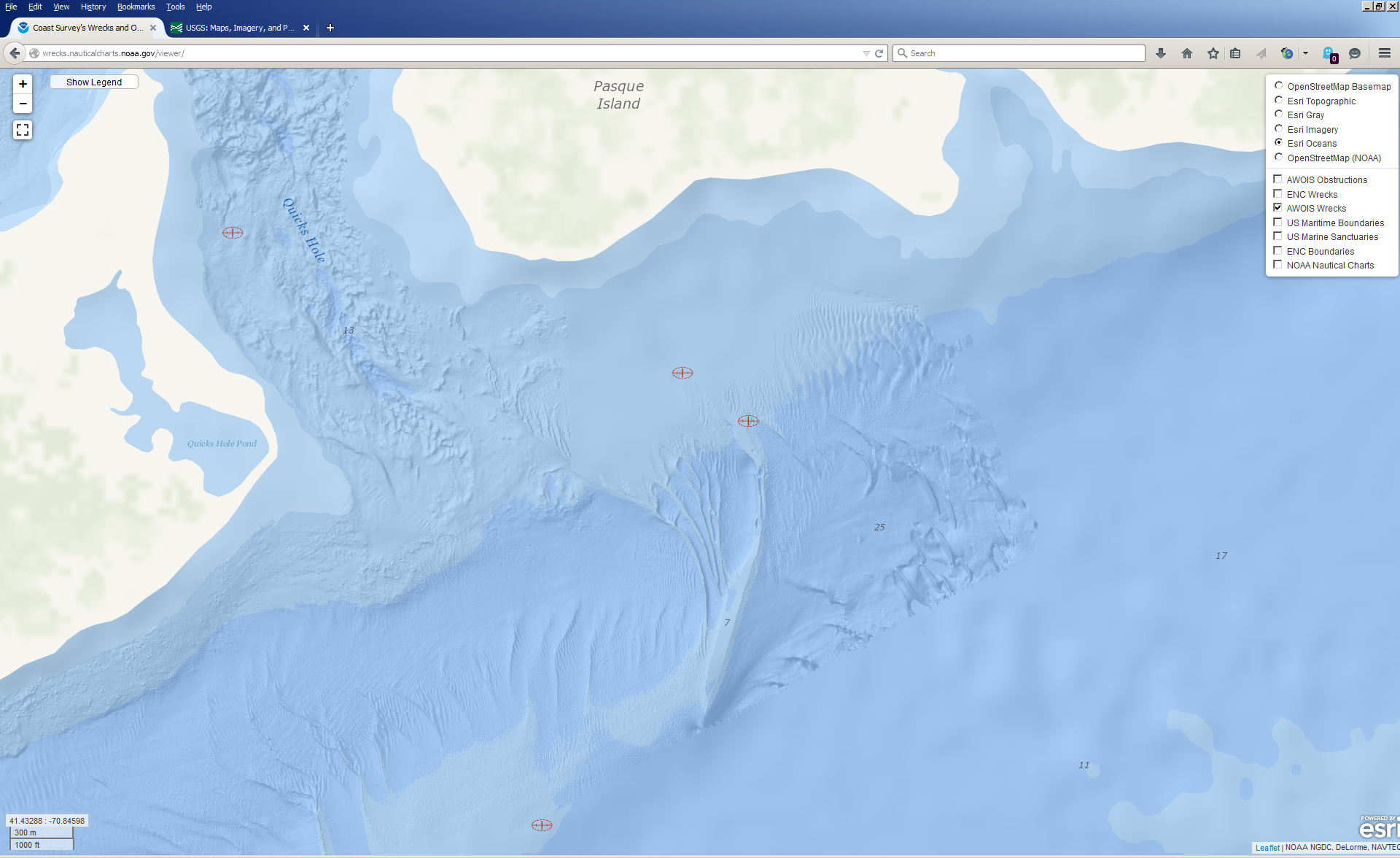Open the Bookmarks menu
This screenshot has width=1400, height=858.
pos(136,7)
